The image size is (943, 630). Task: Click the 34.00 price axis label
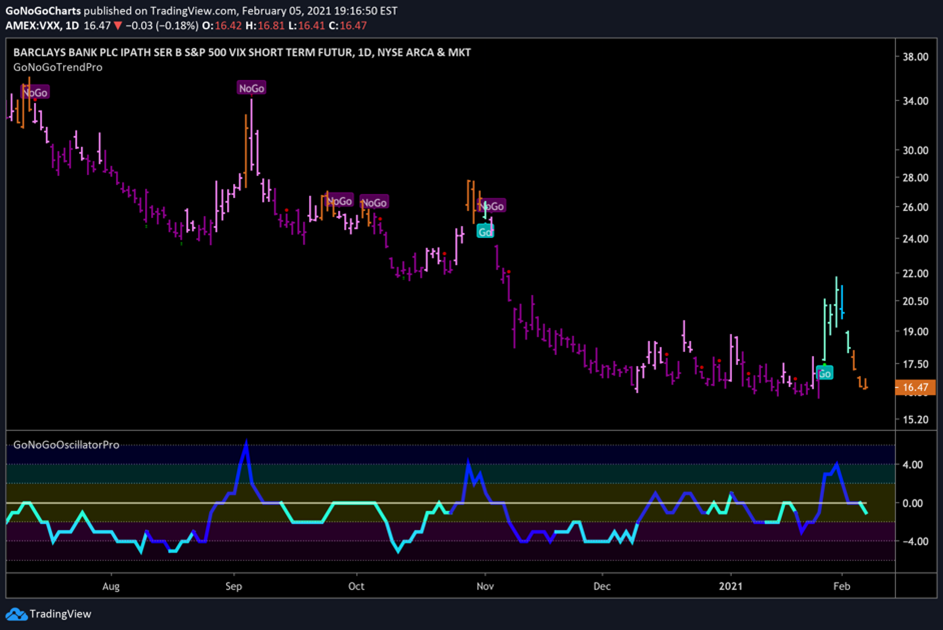(x=915, y=100)
